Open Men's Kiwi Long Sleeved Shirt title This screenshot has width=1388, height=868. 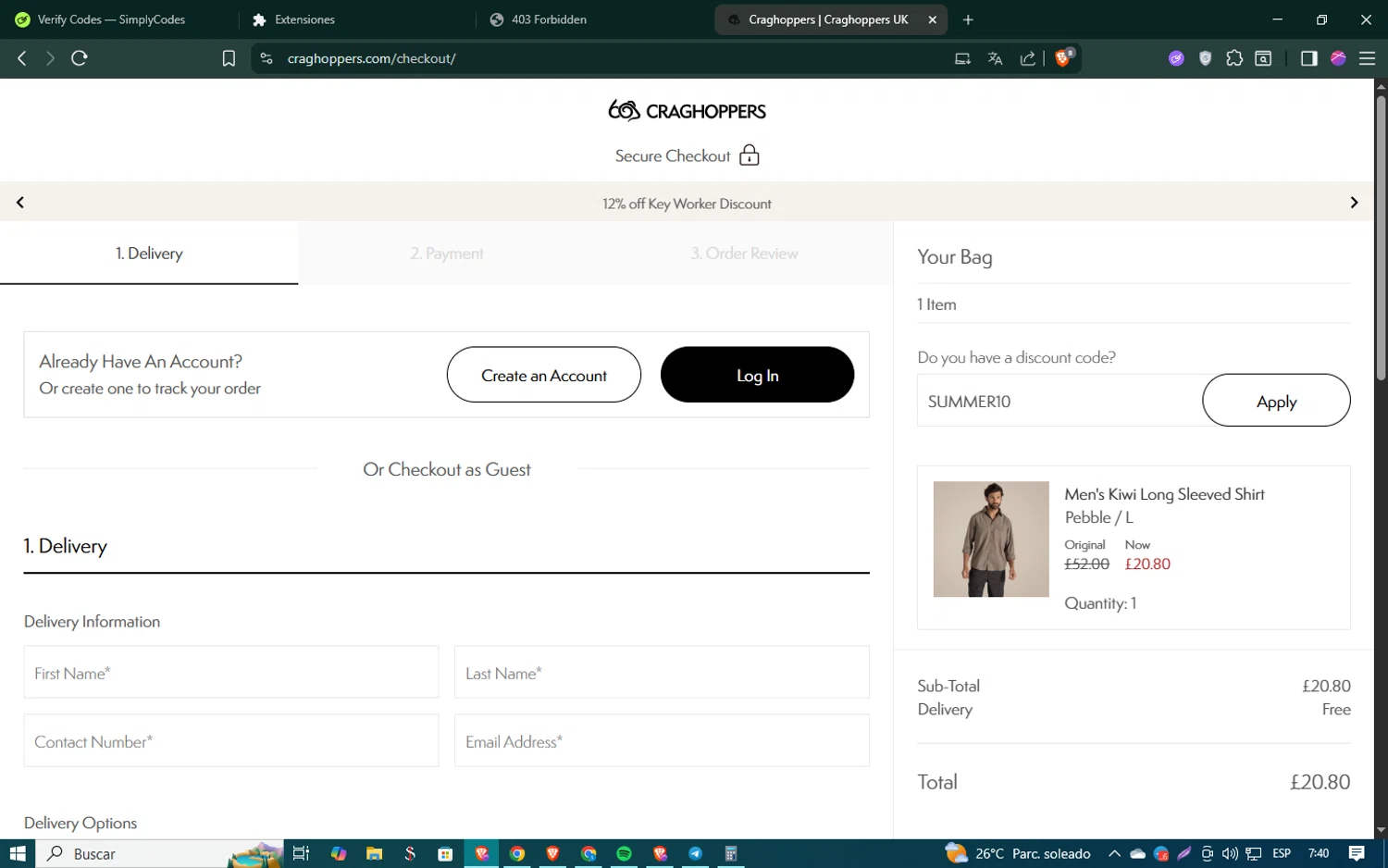point(1164,494)
